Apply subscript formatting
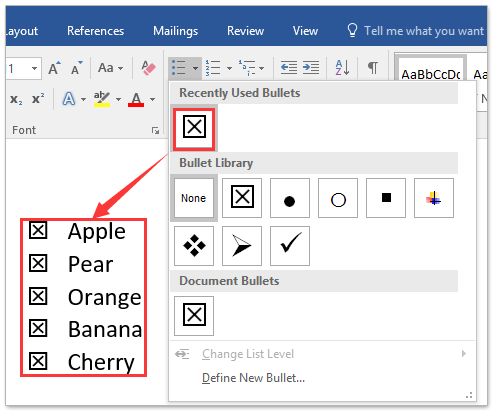 tap(16, 99)
